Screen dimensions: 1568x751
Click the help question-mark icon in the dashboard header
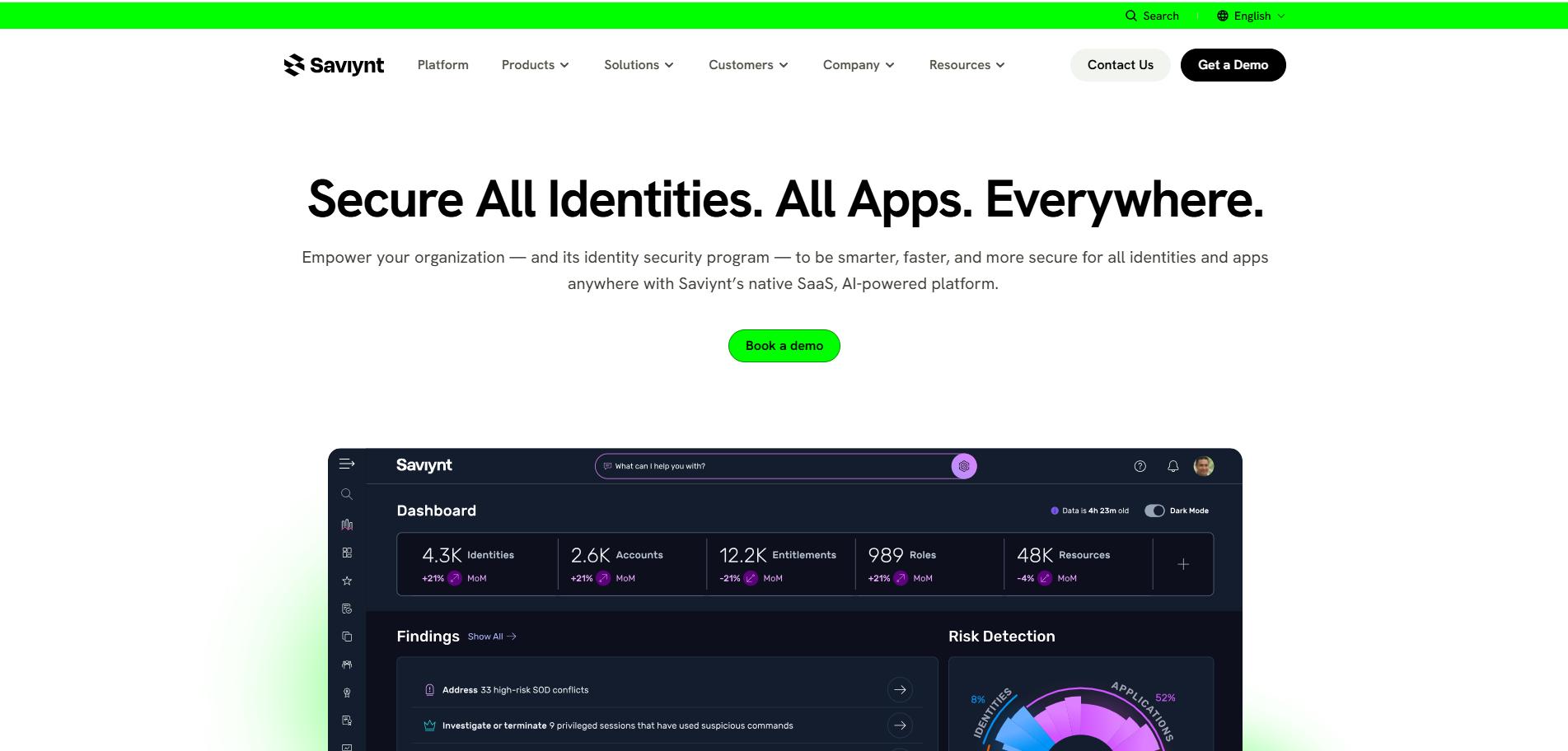click(x=1140, y=466)
